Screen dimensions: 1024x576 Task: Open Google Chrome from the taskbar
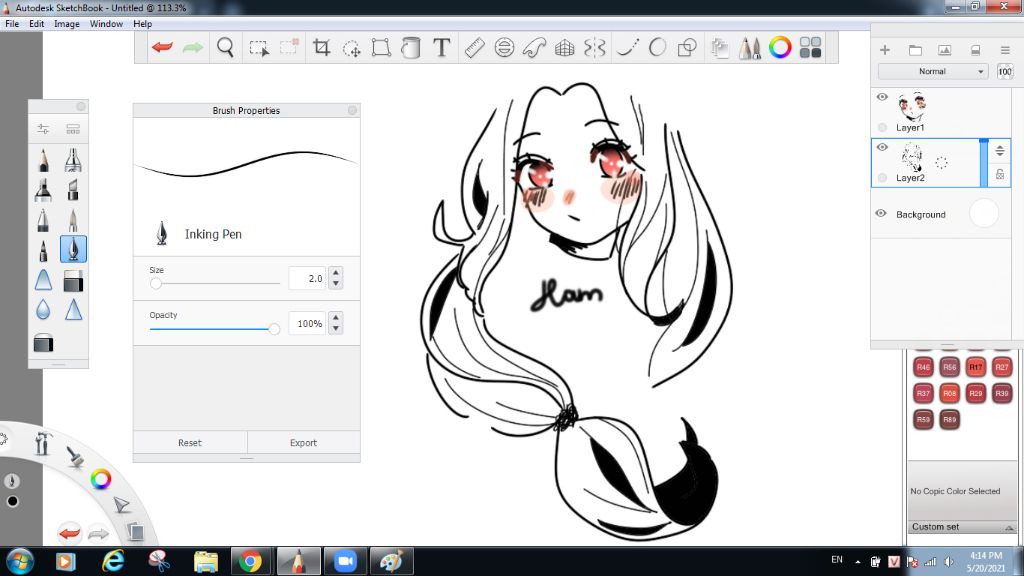pos(250,561)
